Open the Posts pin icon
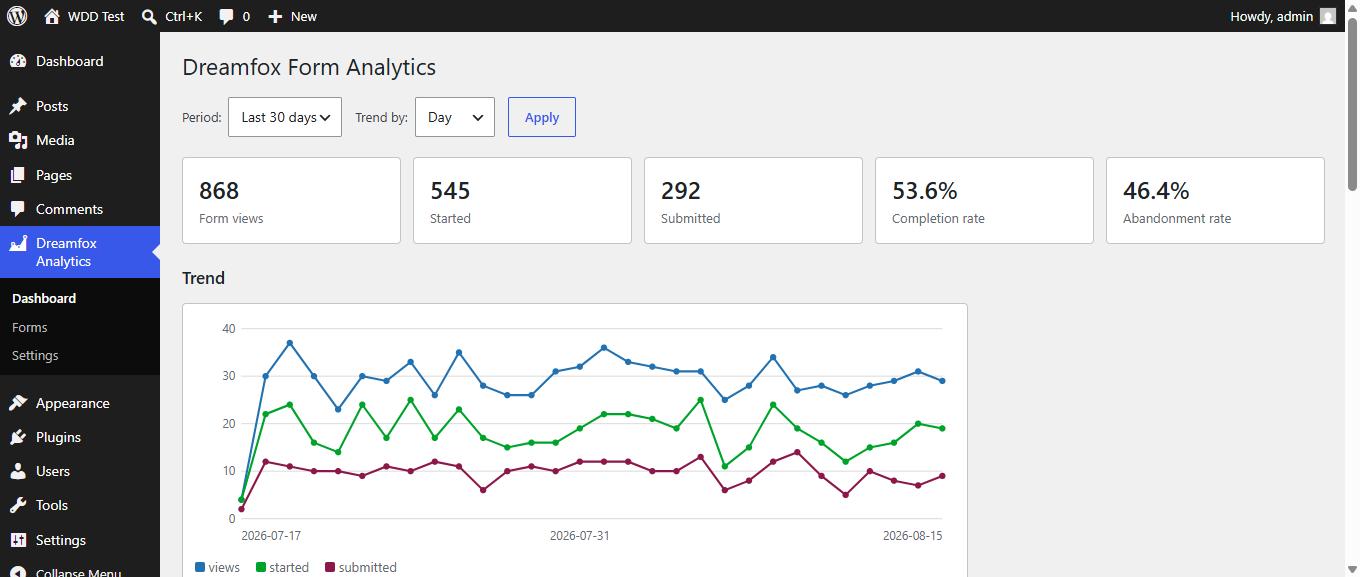Screen dimensions: 1360x577 [x=18, y=106]
